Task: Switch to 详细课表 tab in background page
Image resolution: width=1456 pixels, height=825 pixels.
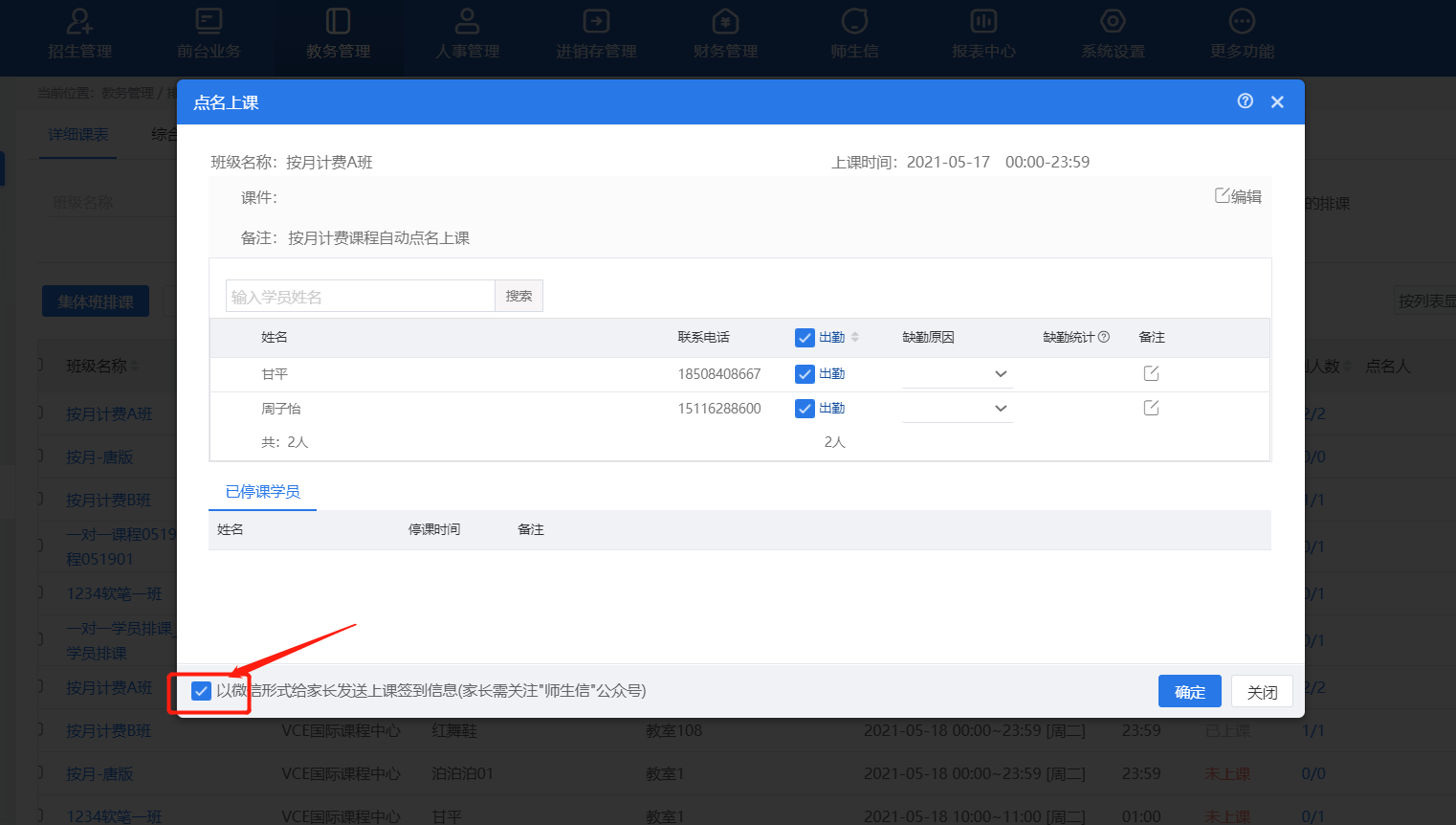Action: 78,135
